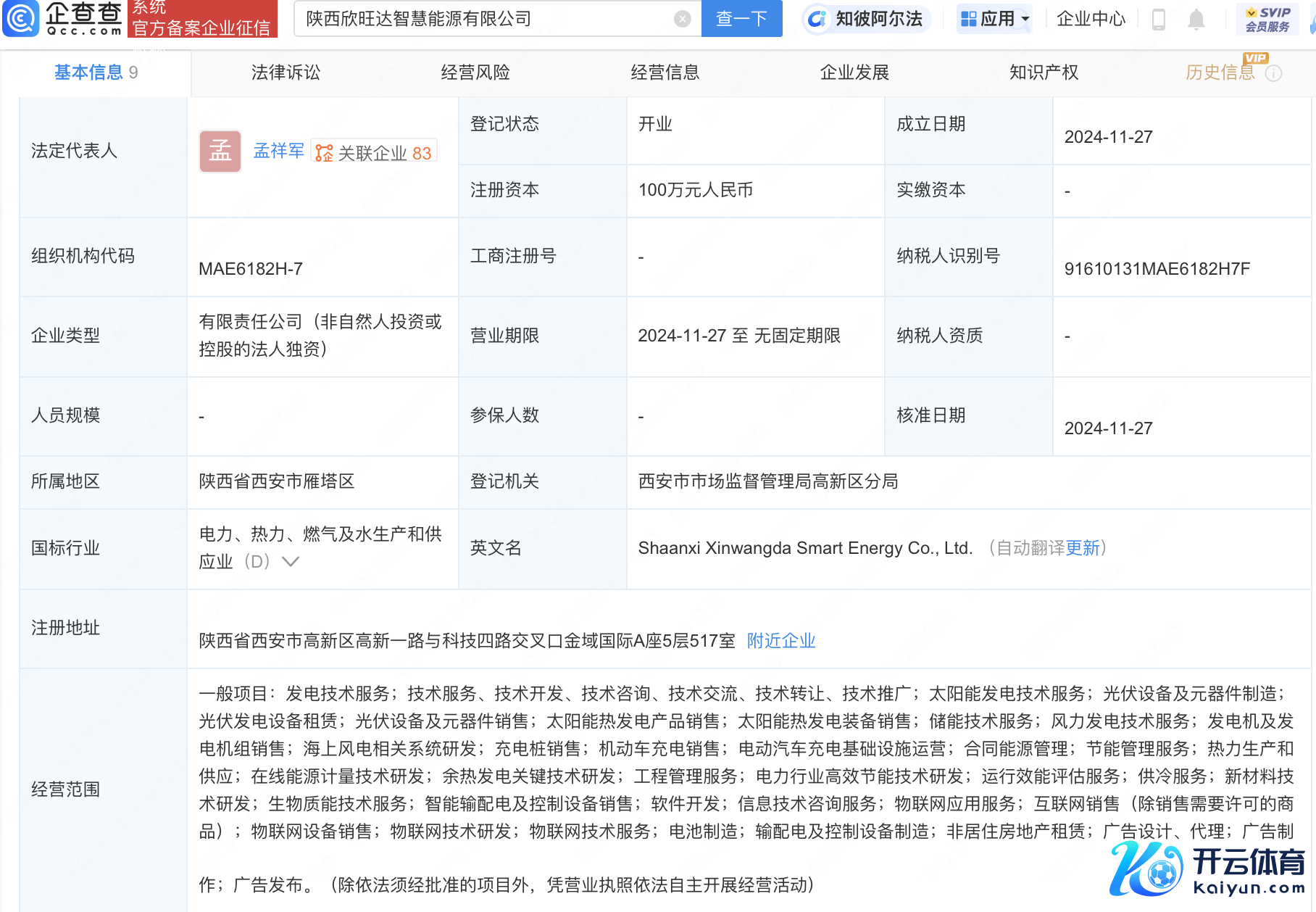Clear the search box text
Screen dimensions: 1316x912
pyautogui.click(x=682, y=19)
